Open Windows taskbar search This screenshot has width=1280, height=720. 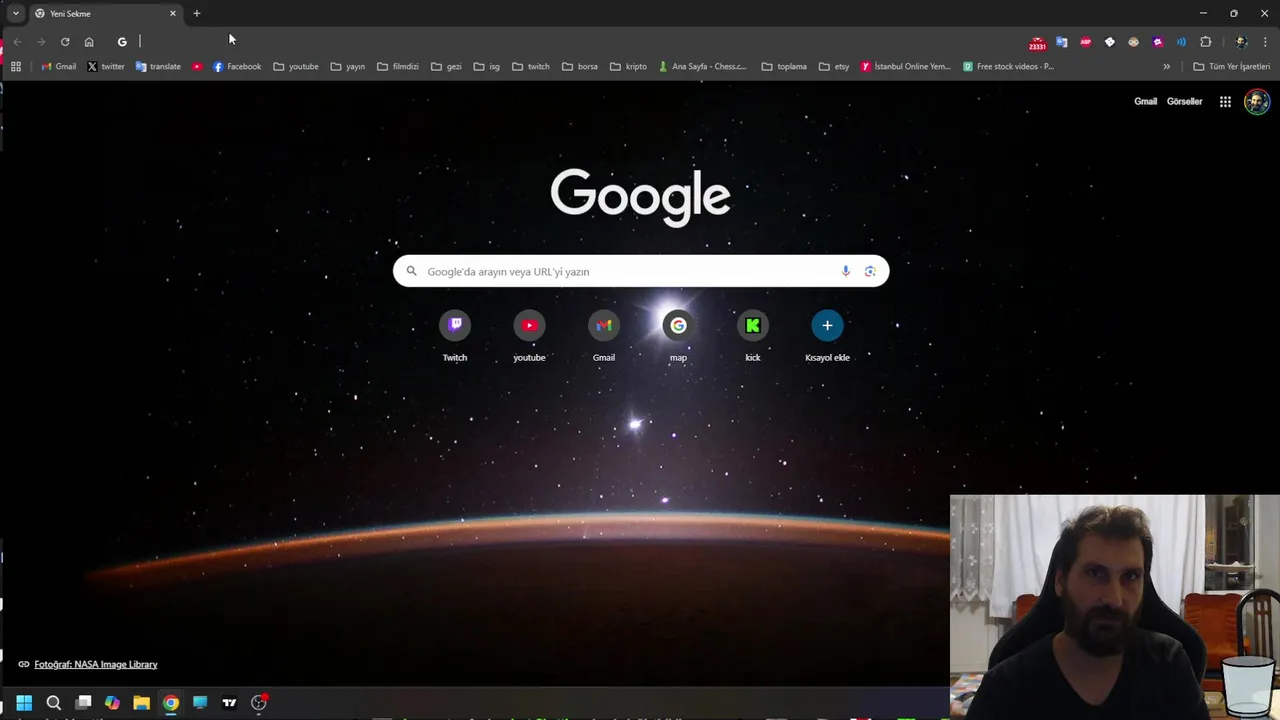click(x=54, y=703)
